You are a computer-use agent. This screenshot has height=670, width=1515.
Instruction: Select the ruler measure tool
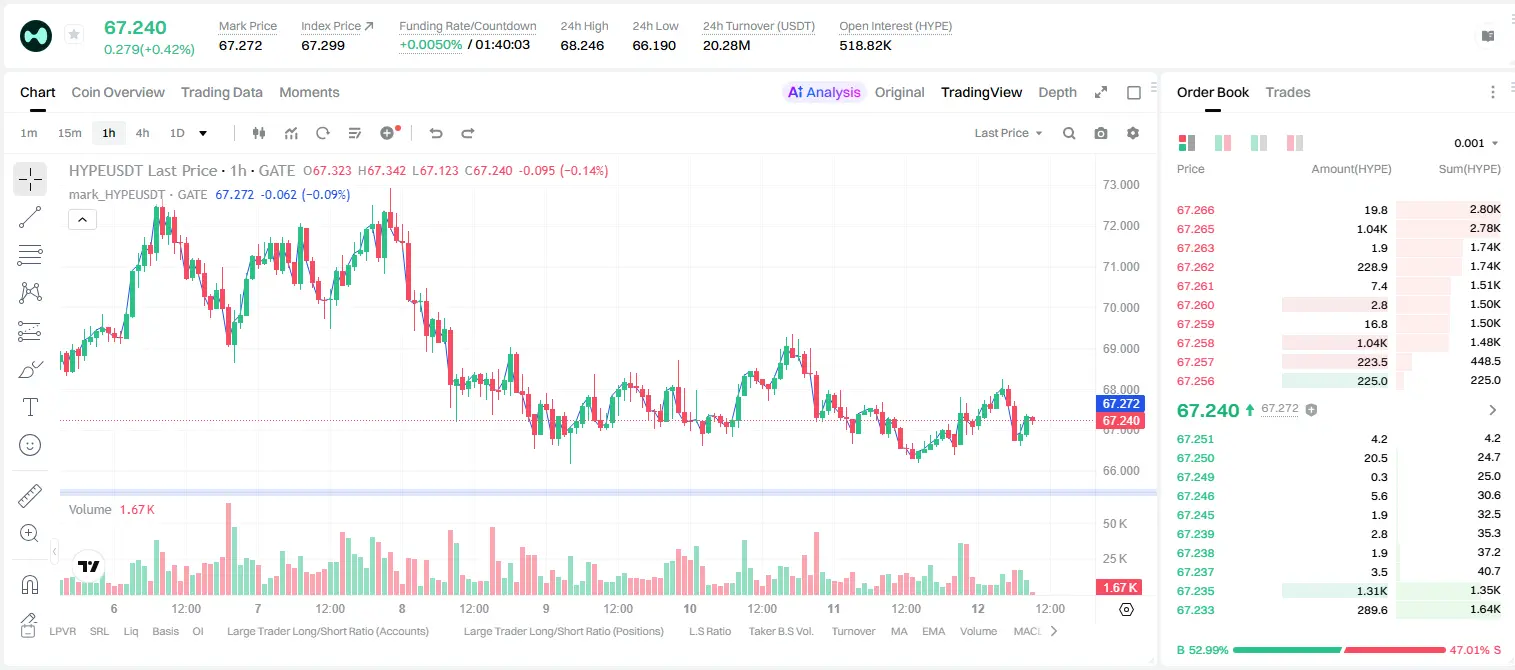30,496
